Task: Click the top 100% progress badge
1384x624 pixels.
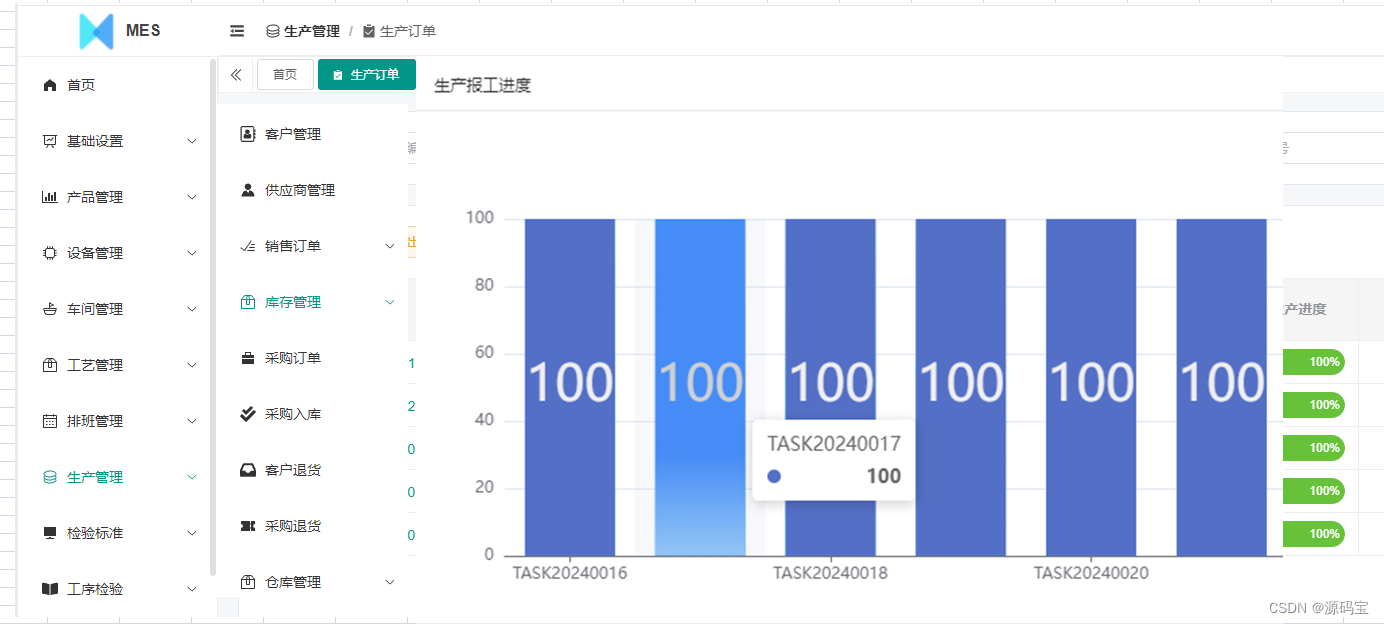Action: (1314, 361)
